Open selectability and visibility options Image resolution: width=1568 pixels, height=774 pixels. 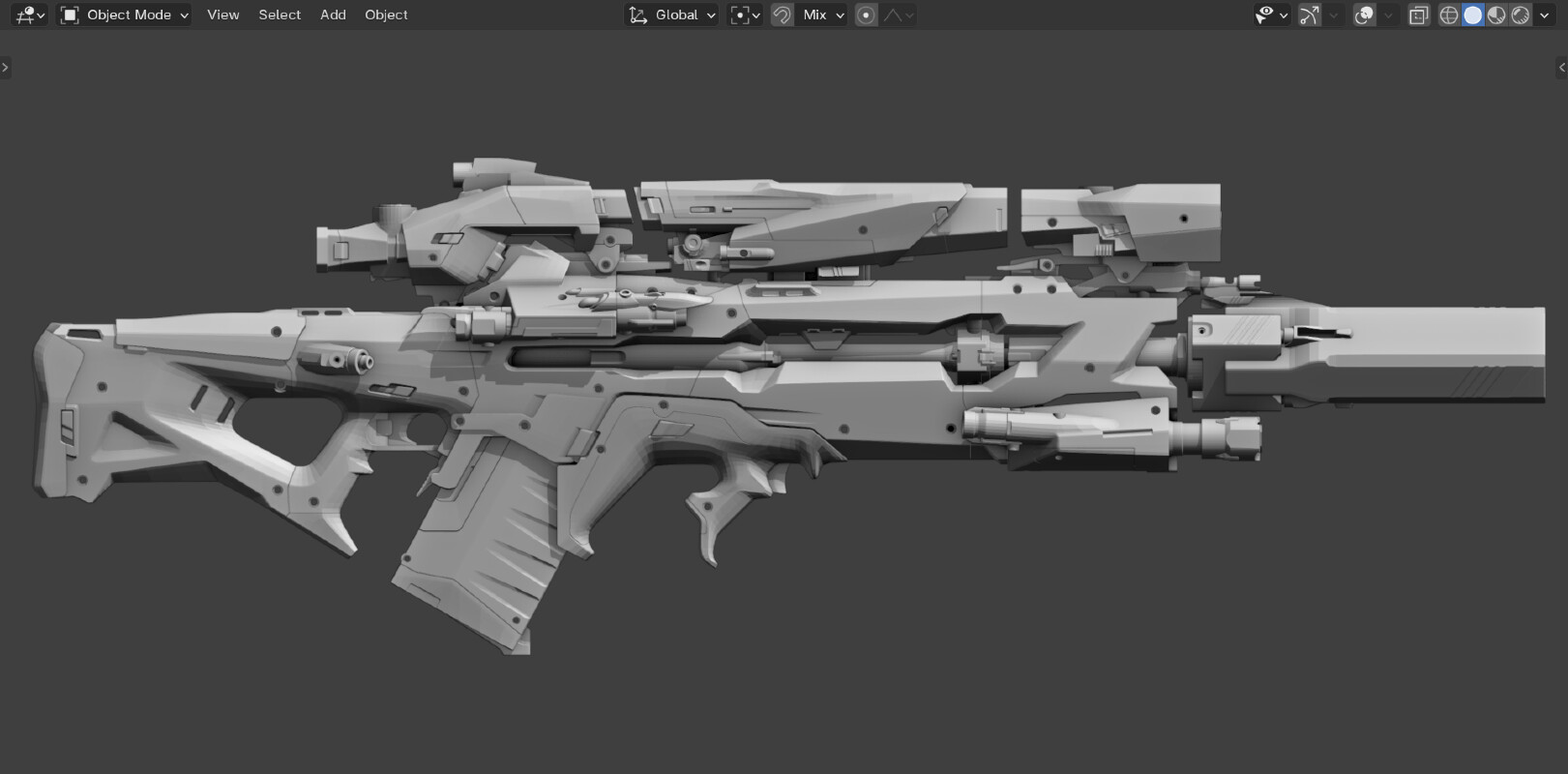pos(1271,15)
